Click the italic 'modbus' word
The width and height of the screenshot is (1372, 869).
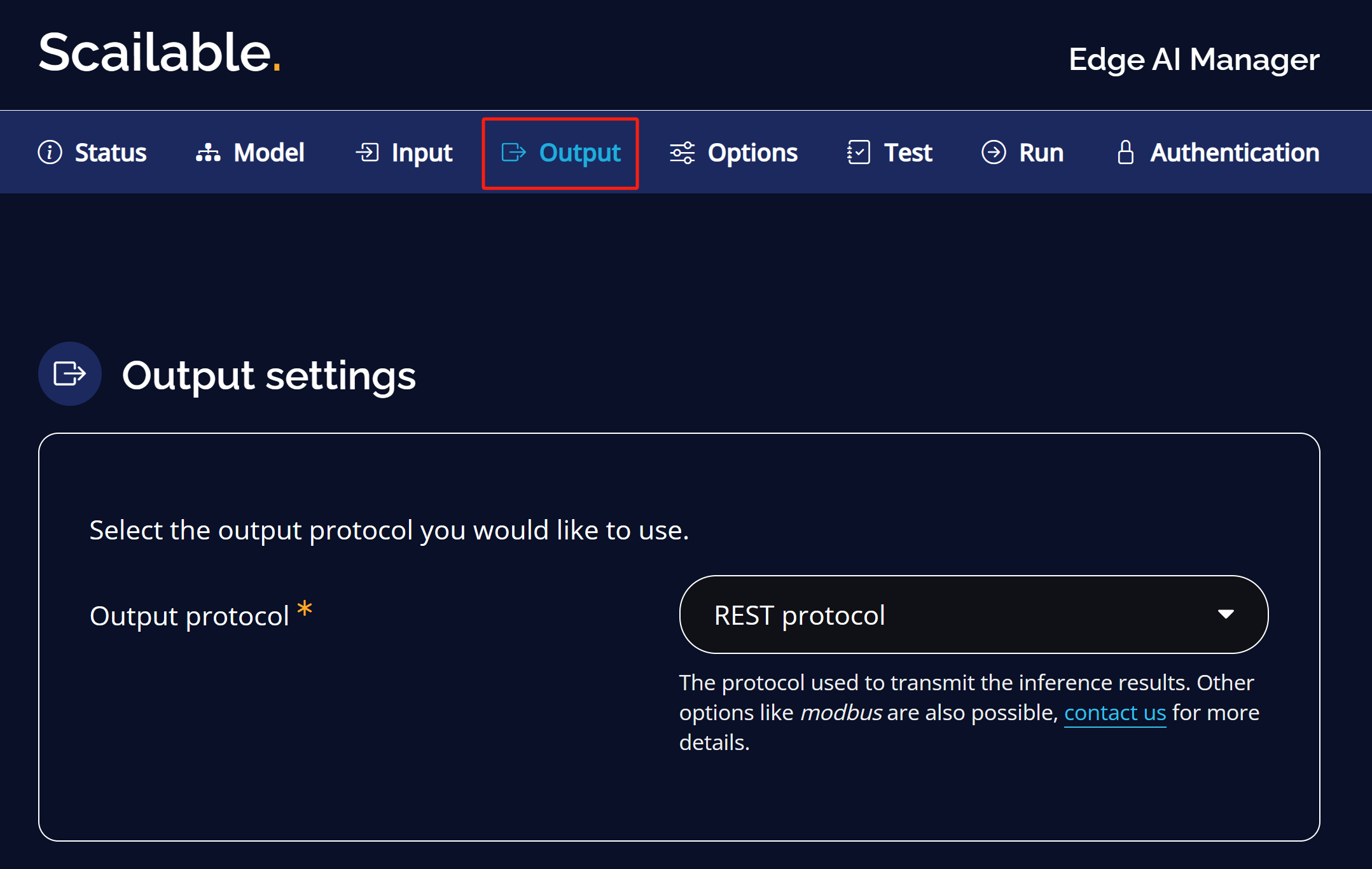pyautogui.click(x=841, y=713)
